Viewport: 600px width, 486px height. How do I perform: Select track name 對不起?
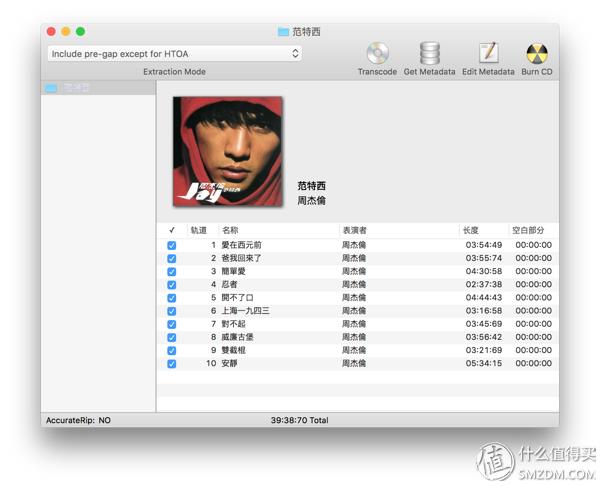[233, 324]
